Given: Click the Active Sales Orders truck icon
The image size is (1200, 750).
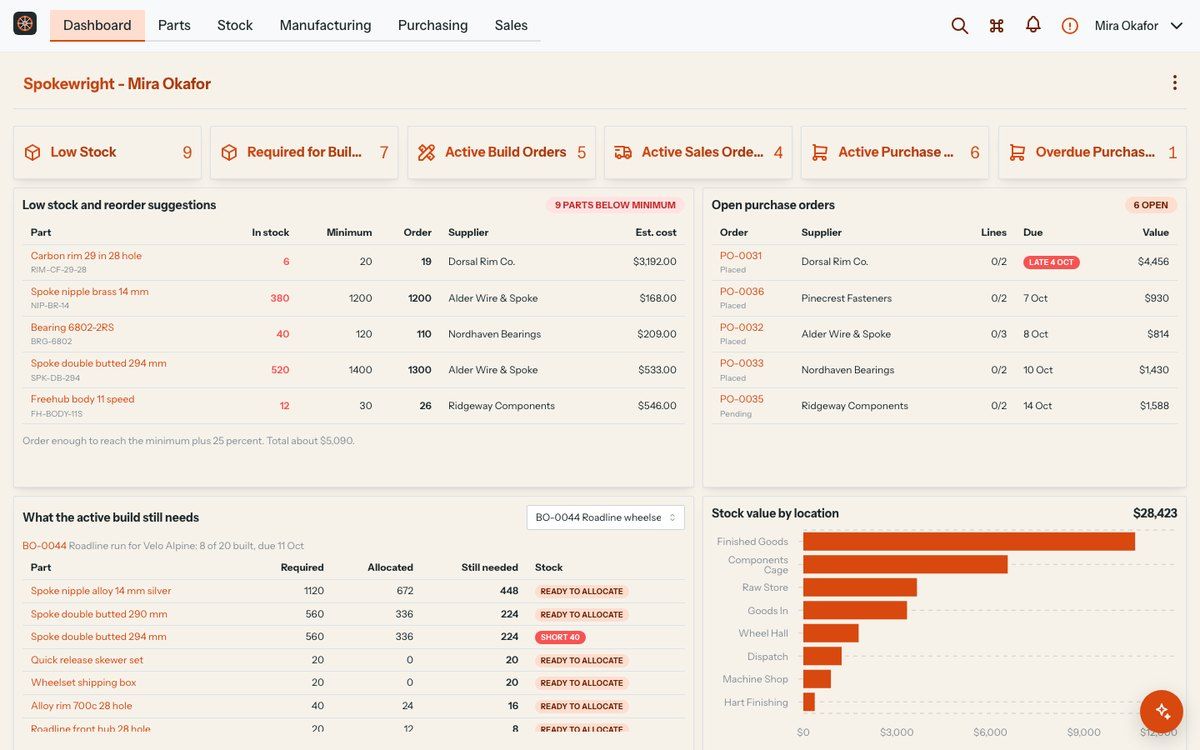Looking at the screenshot, I should (623, 152).
